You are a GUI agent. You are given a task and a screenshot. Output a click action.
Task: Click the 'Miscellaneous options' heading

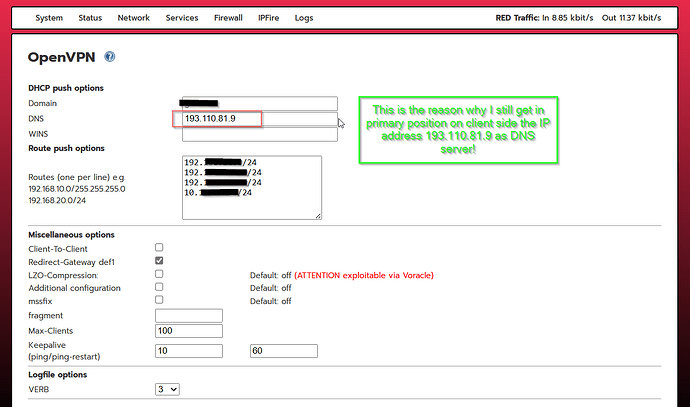tap(71, 235)
